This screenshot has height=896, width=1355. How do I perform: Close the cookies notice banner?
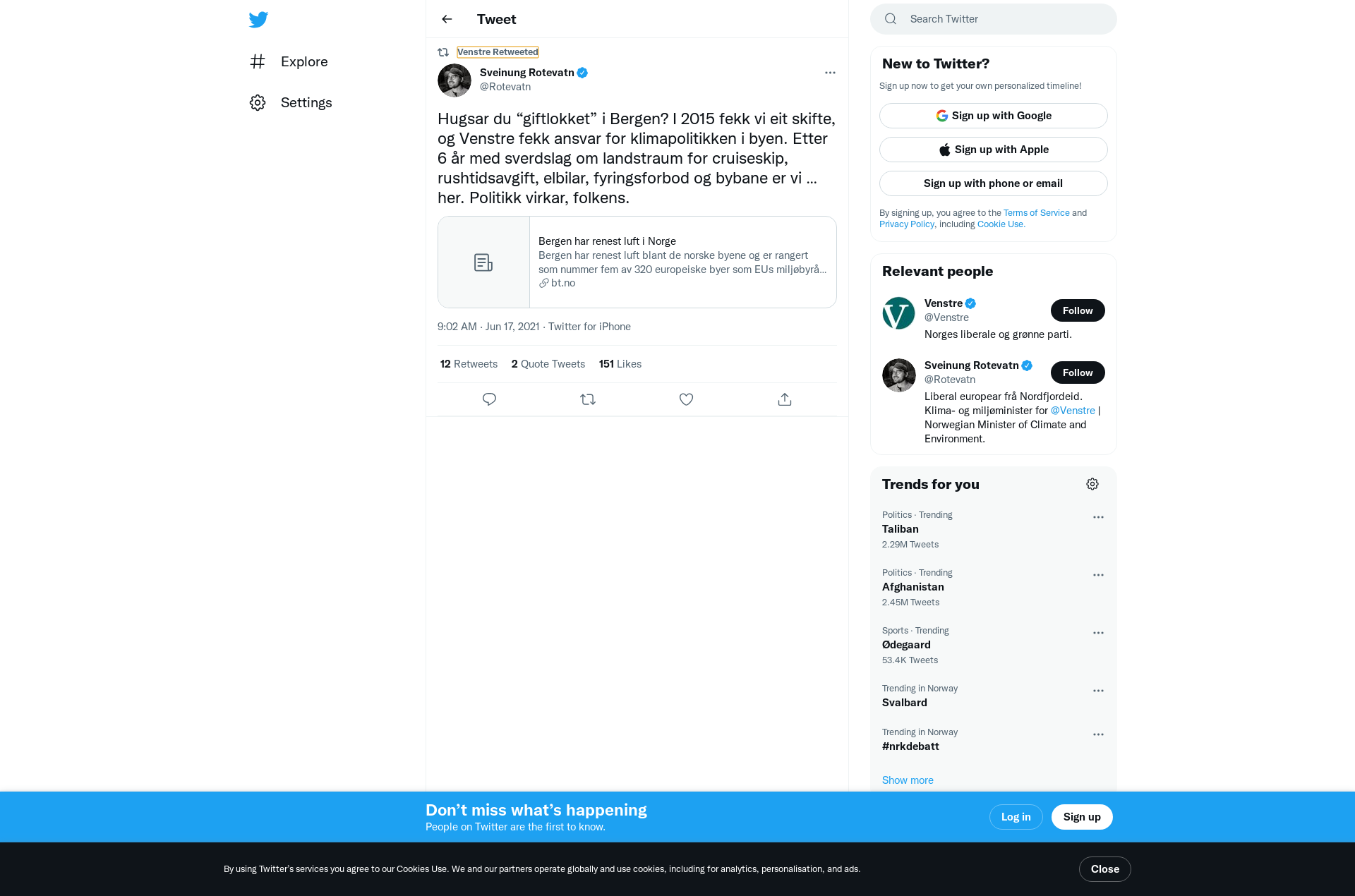point(1104,869)
